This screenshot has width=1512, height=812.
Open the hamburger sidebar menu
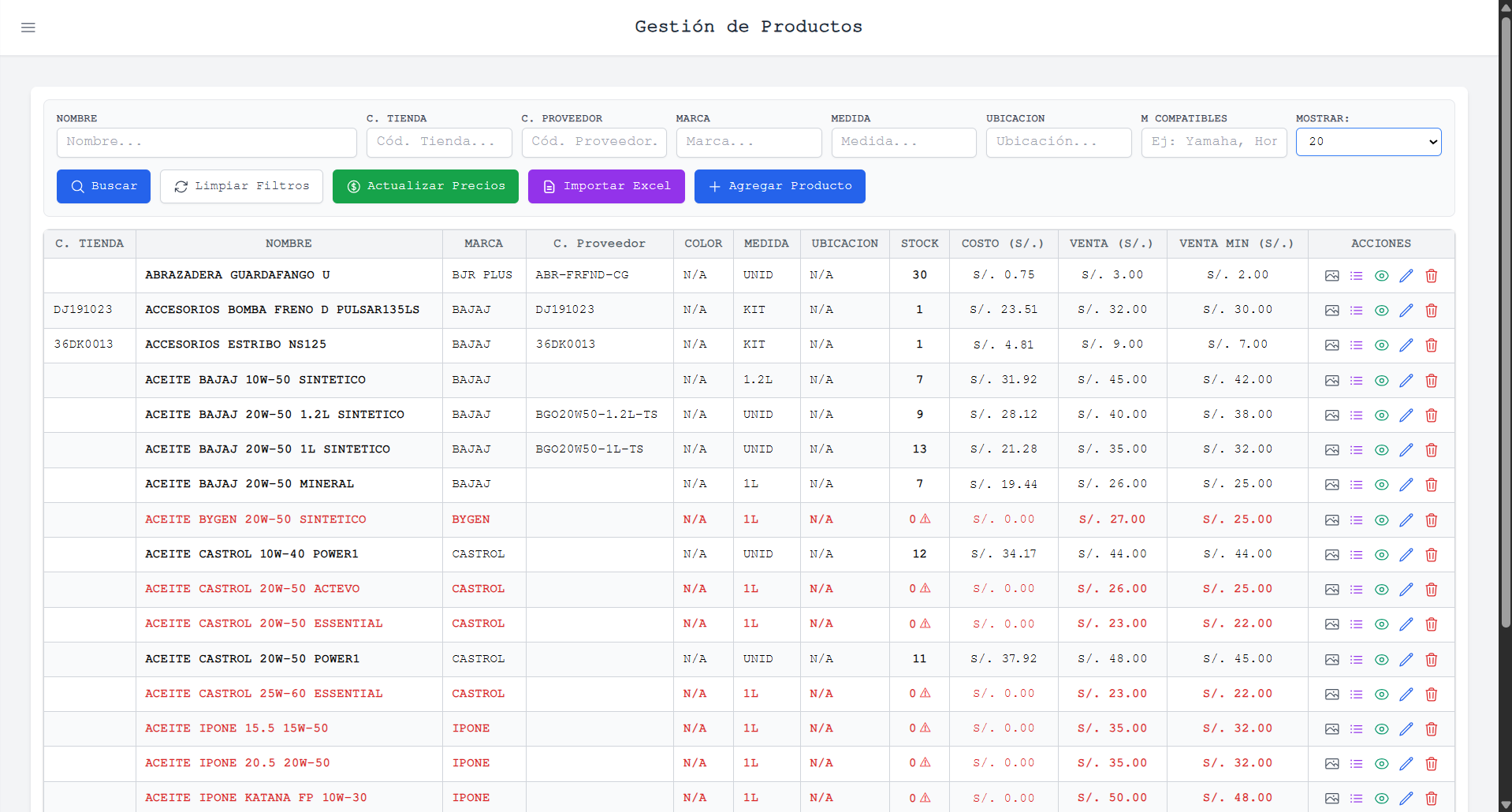(28, 28)
